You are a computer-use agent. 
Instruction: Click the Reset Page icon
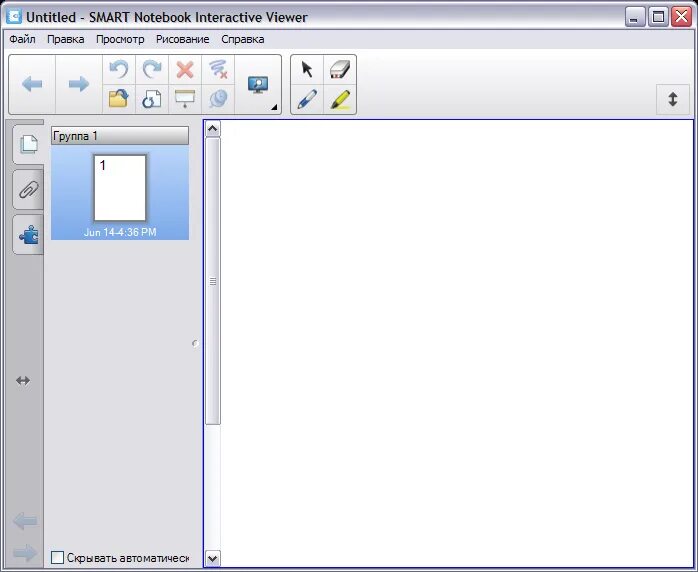[x=152, y=99]
